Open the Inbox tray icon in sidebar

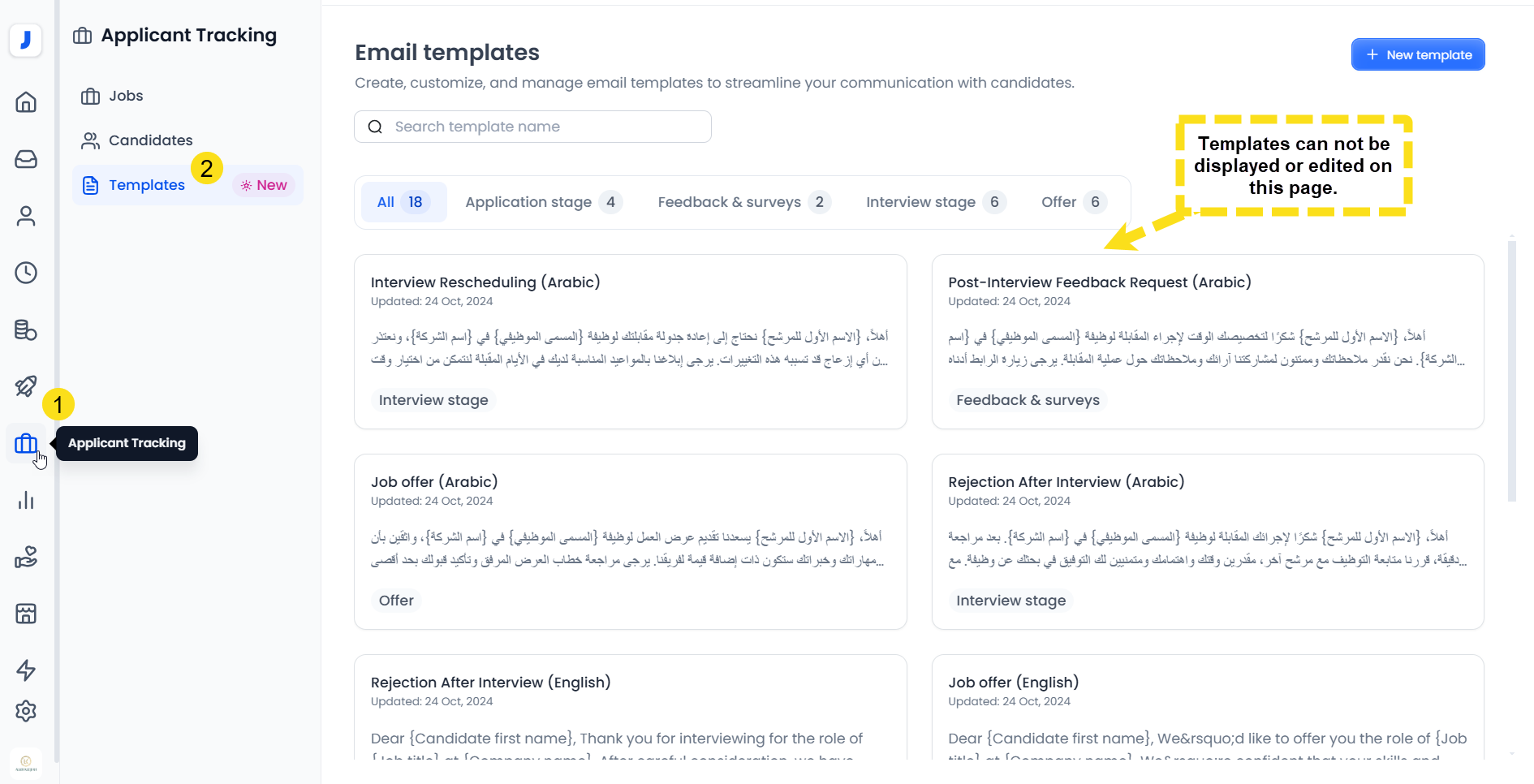(26, 159)
